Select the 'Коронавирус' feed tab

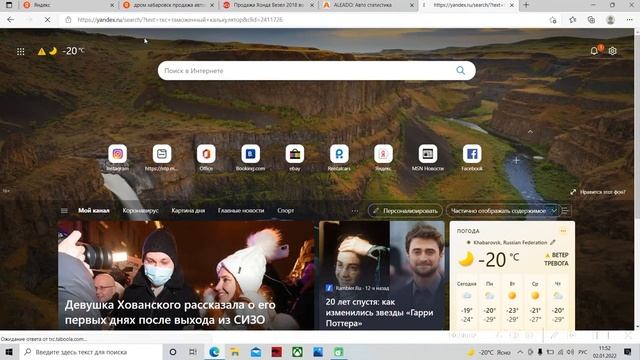click(x=140, y=211)
